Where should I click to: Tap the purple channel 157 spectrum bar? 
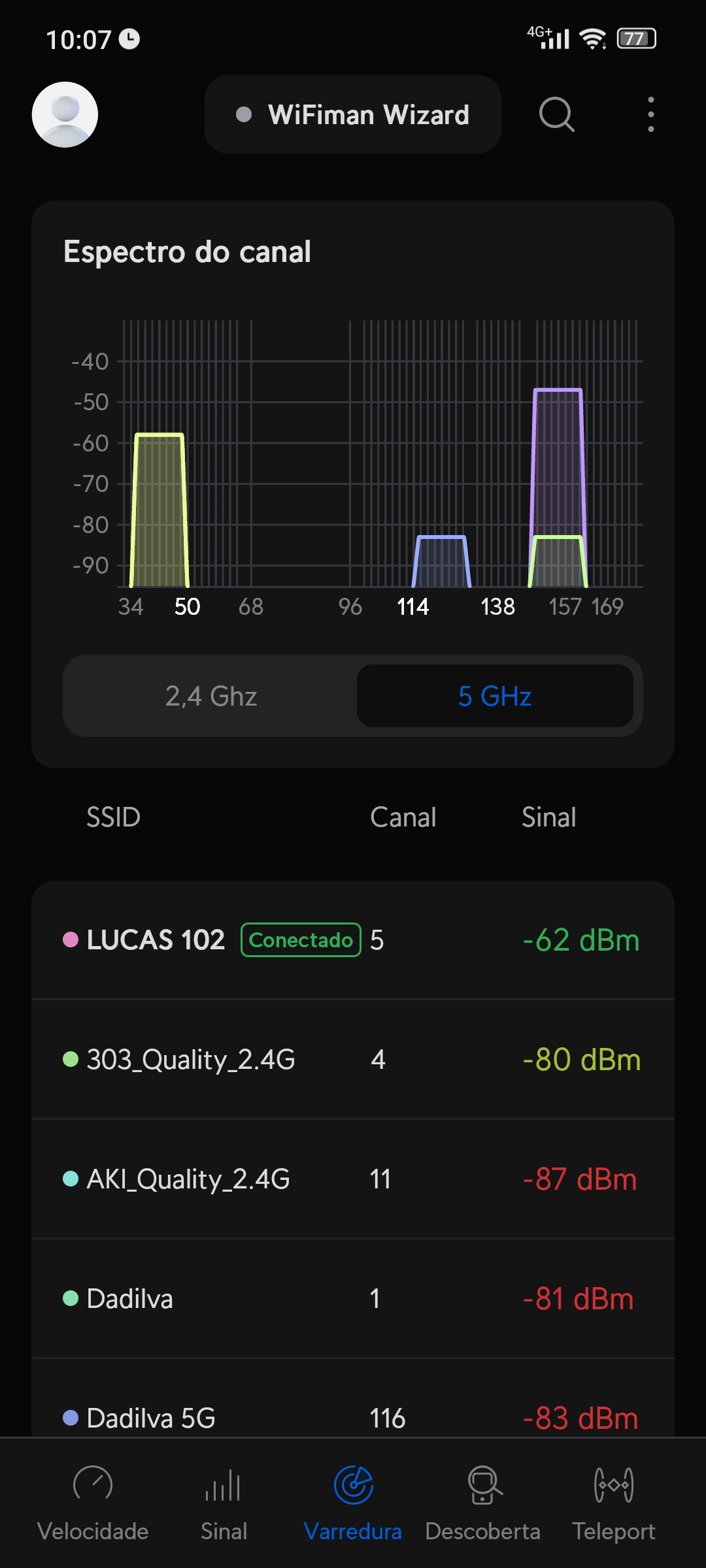coord(558,457)
